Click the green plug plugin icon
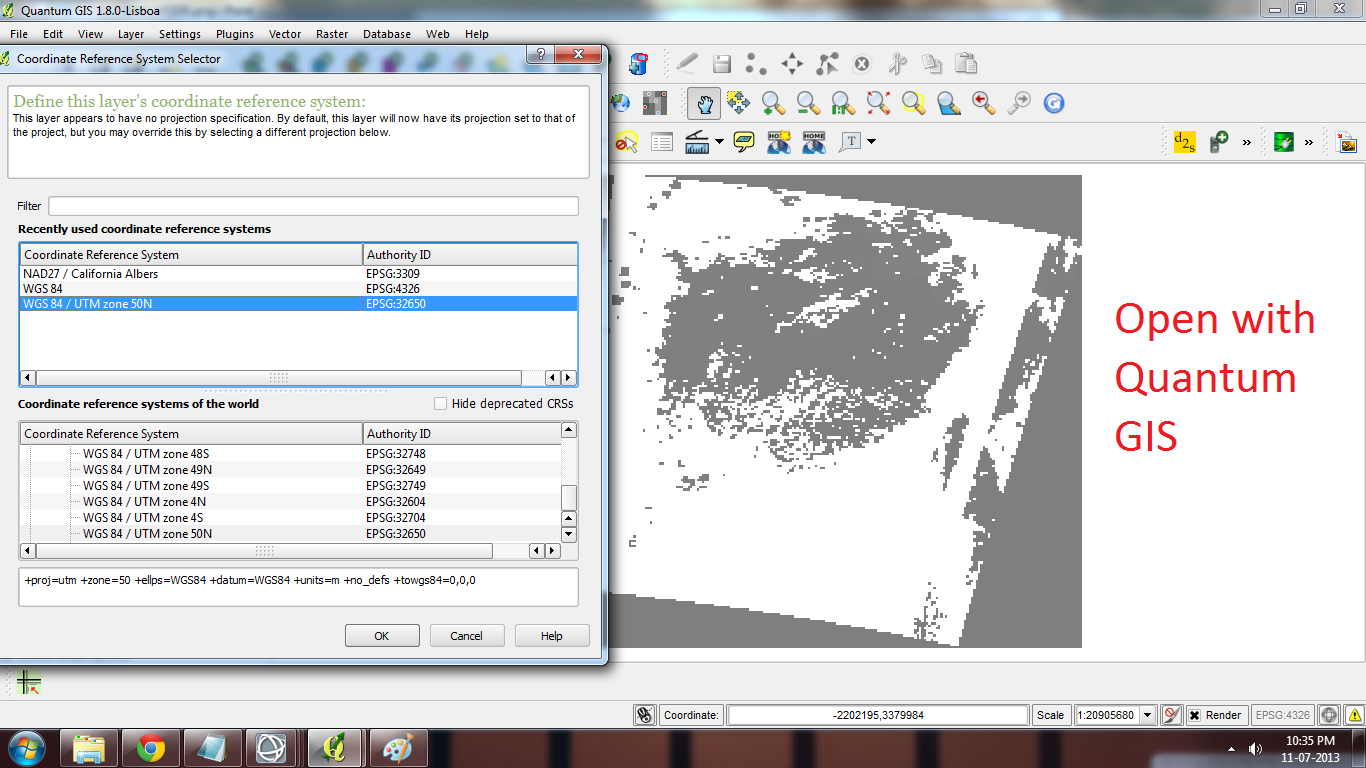Image resolution: width=1366 pixels, height=768 pixels. (1284, 142)
